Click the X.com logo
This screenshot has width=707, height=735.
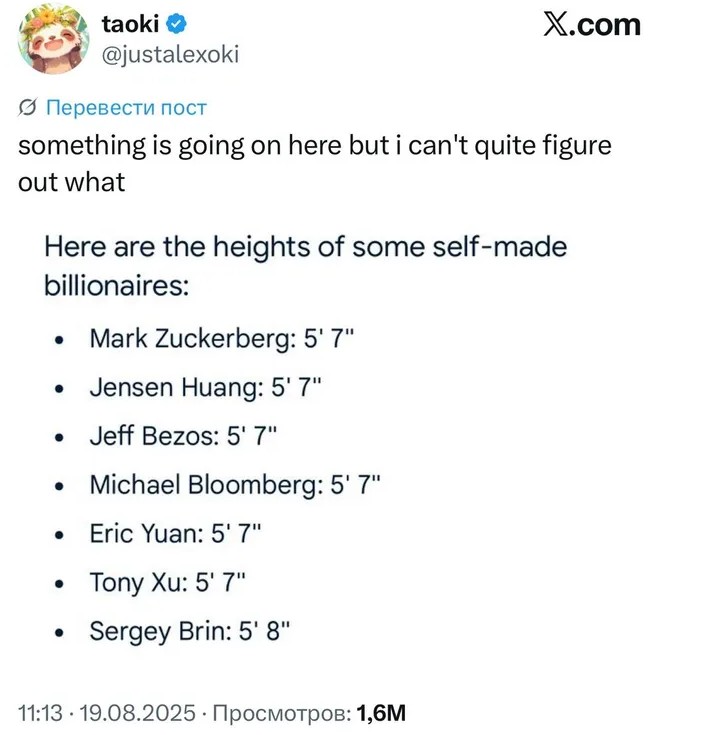pos(591,25)
